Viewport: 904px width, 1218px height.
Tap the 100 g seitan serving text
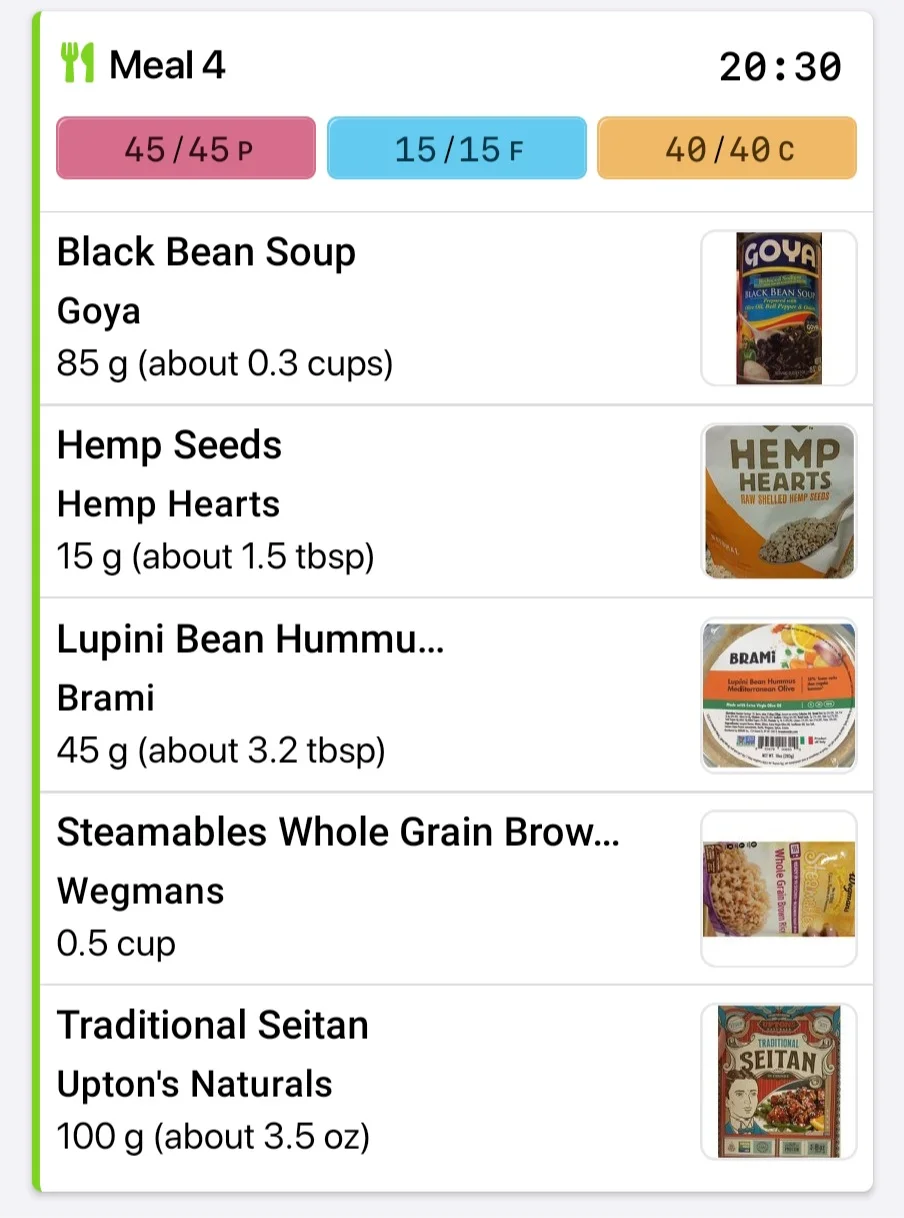point(213,1137)
